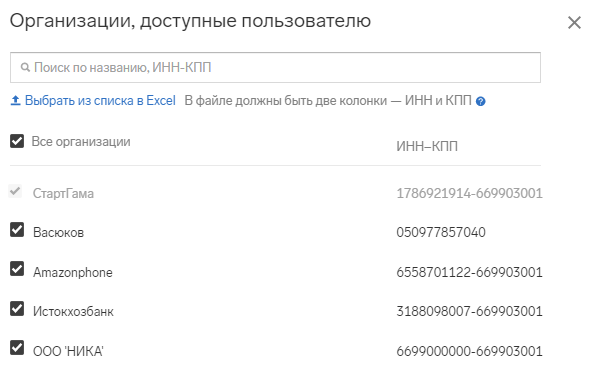Click ИНН-КПП value 6558701122-669903001
590x374 pixels.
coord(469,272)
